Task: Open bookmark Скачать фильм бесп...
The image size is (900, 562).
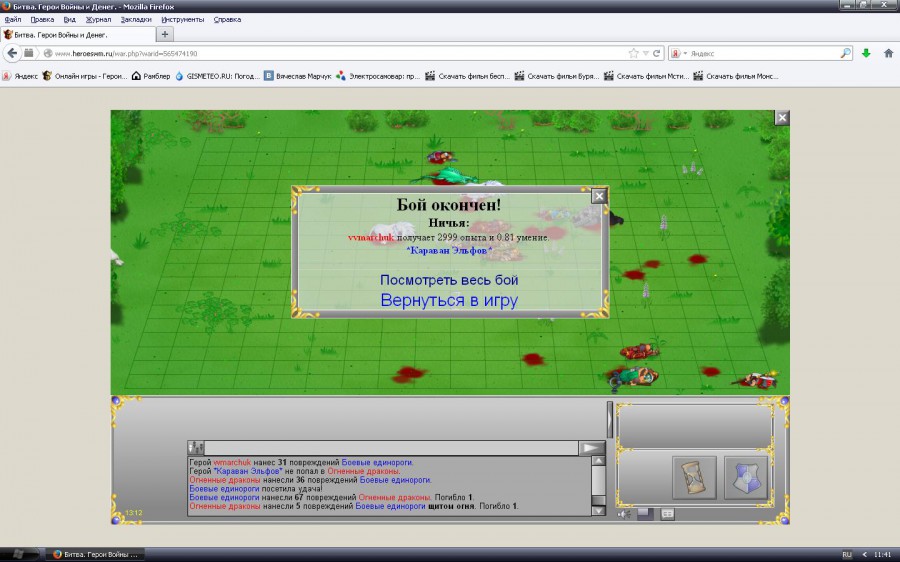Action: pyautogui.click(x=467, y=76)
